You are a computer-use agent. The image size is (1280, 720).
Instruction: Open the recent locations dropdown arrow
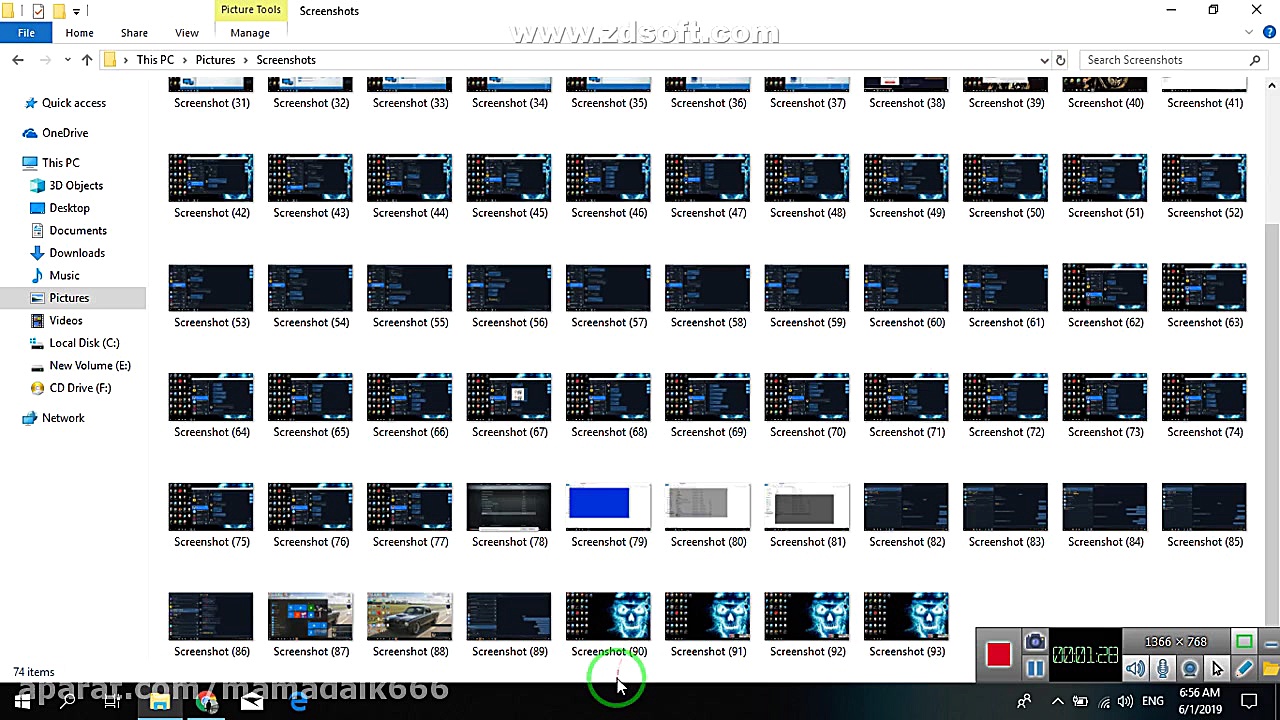68,60
